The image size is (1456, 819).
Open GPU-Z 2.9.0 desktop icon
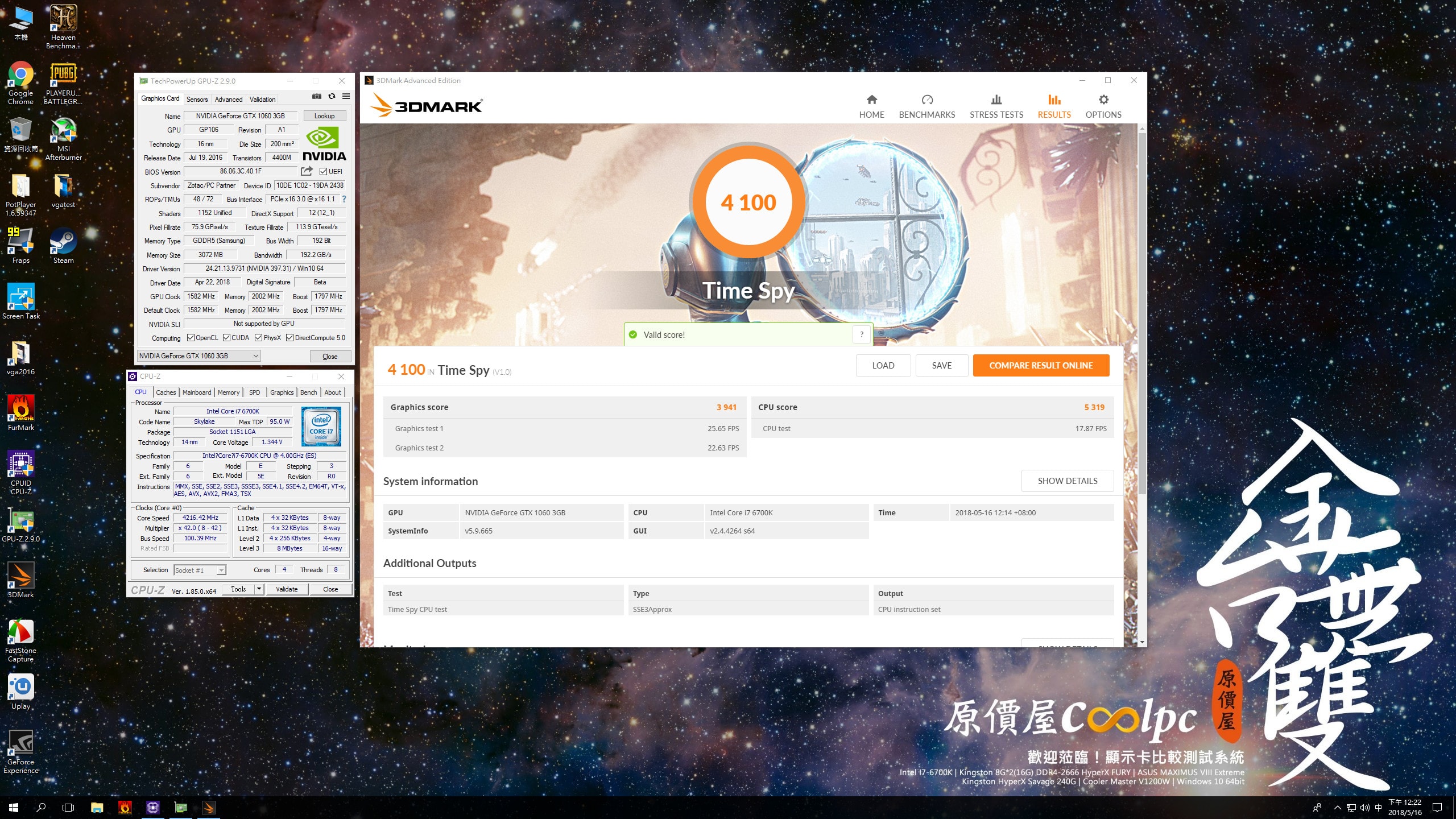click(21, 526)
